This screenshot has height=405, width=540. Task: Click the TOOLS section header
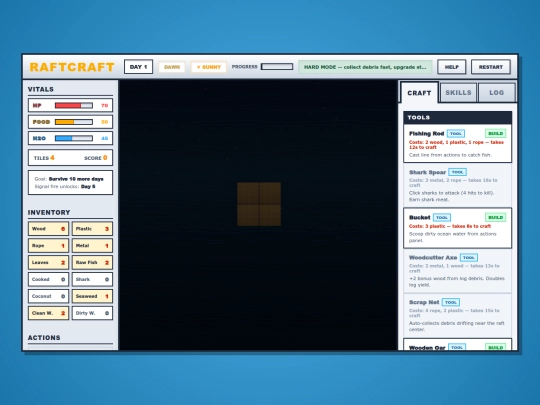(457, 117)
